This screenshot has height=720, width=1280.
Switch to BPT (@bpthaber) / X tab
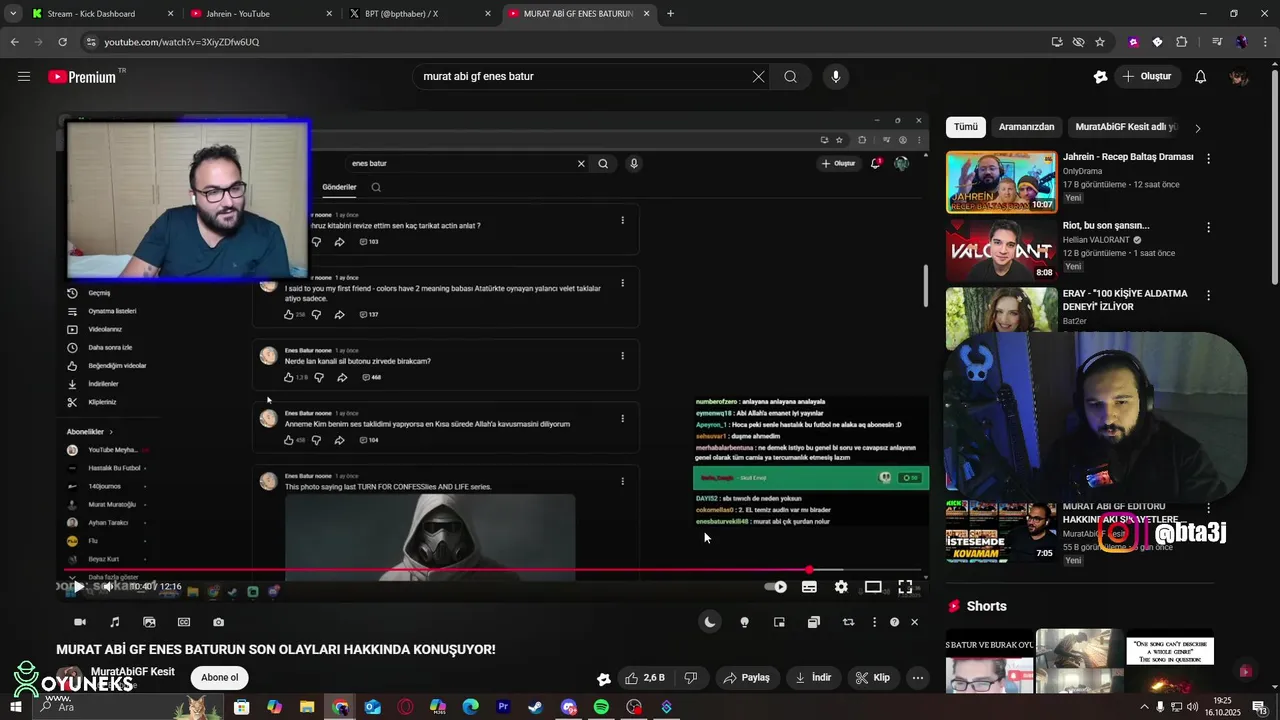pyautogui.click(x=420, y=13)
